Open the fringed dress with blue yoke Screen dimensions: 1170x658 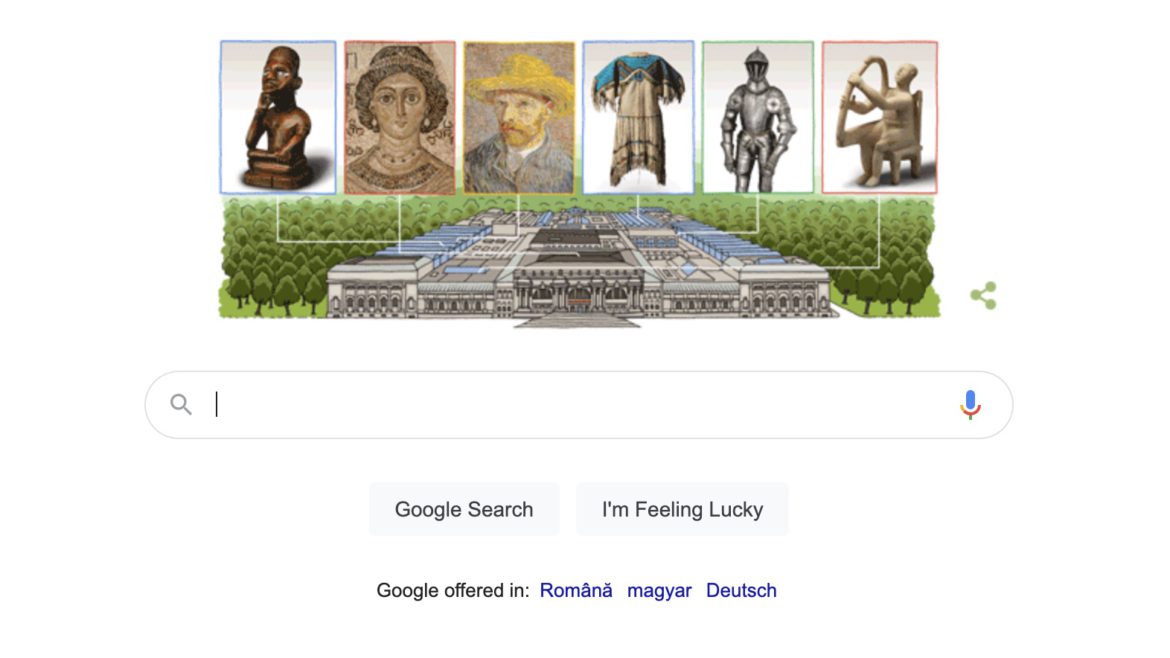pos(639,117)
